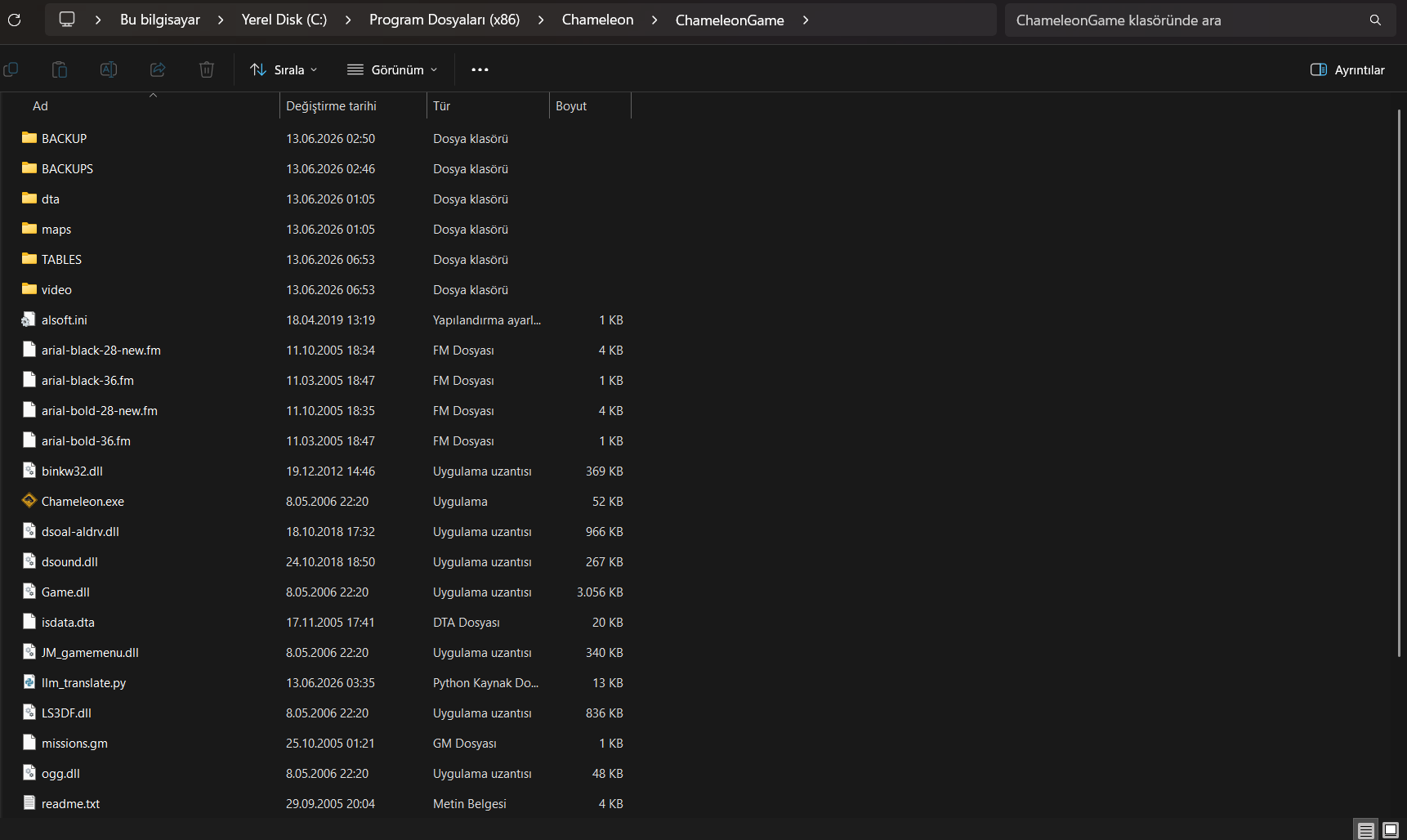This screenshot has height=840, width=1407.
Task: Click the Python Kaynak Do... type cell
Action: click(x=485, y=682)
